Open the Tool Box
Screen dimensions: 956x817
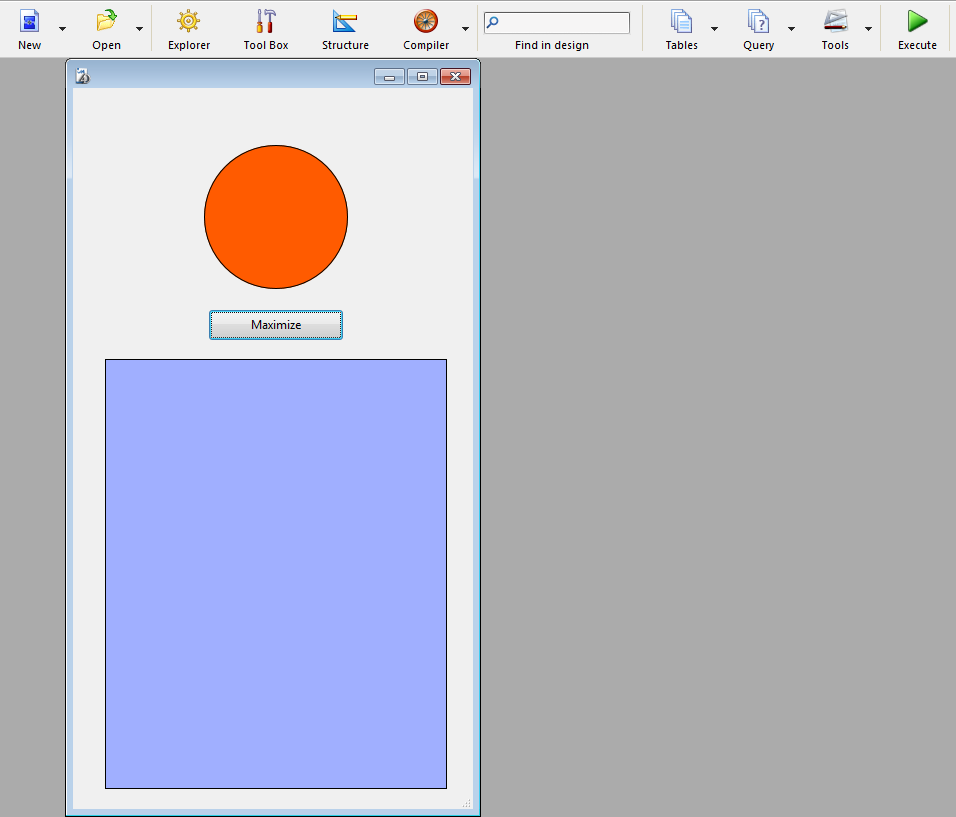[x=265, y=22]
